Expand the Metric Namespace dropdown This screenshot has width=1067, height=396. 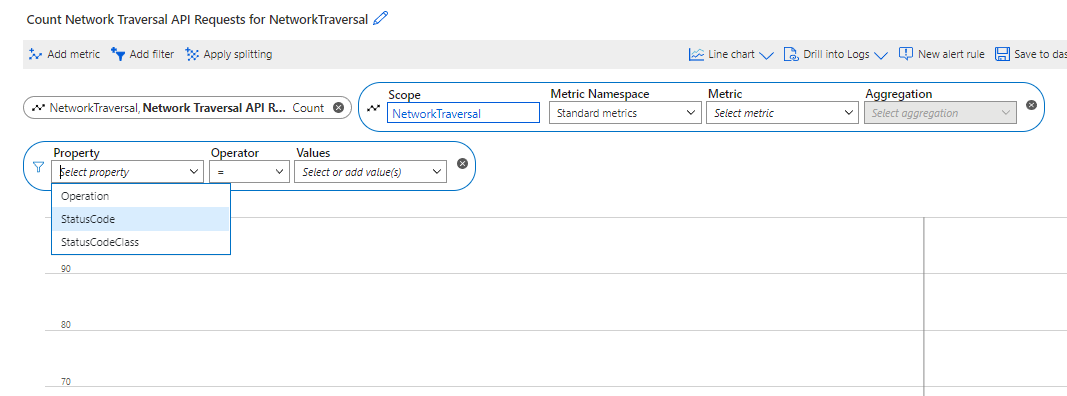625,113
